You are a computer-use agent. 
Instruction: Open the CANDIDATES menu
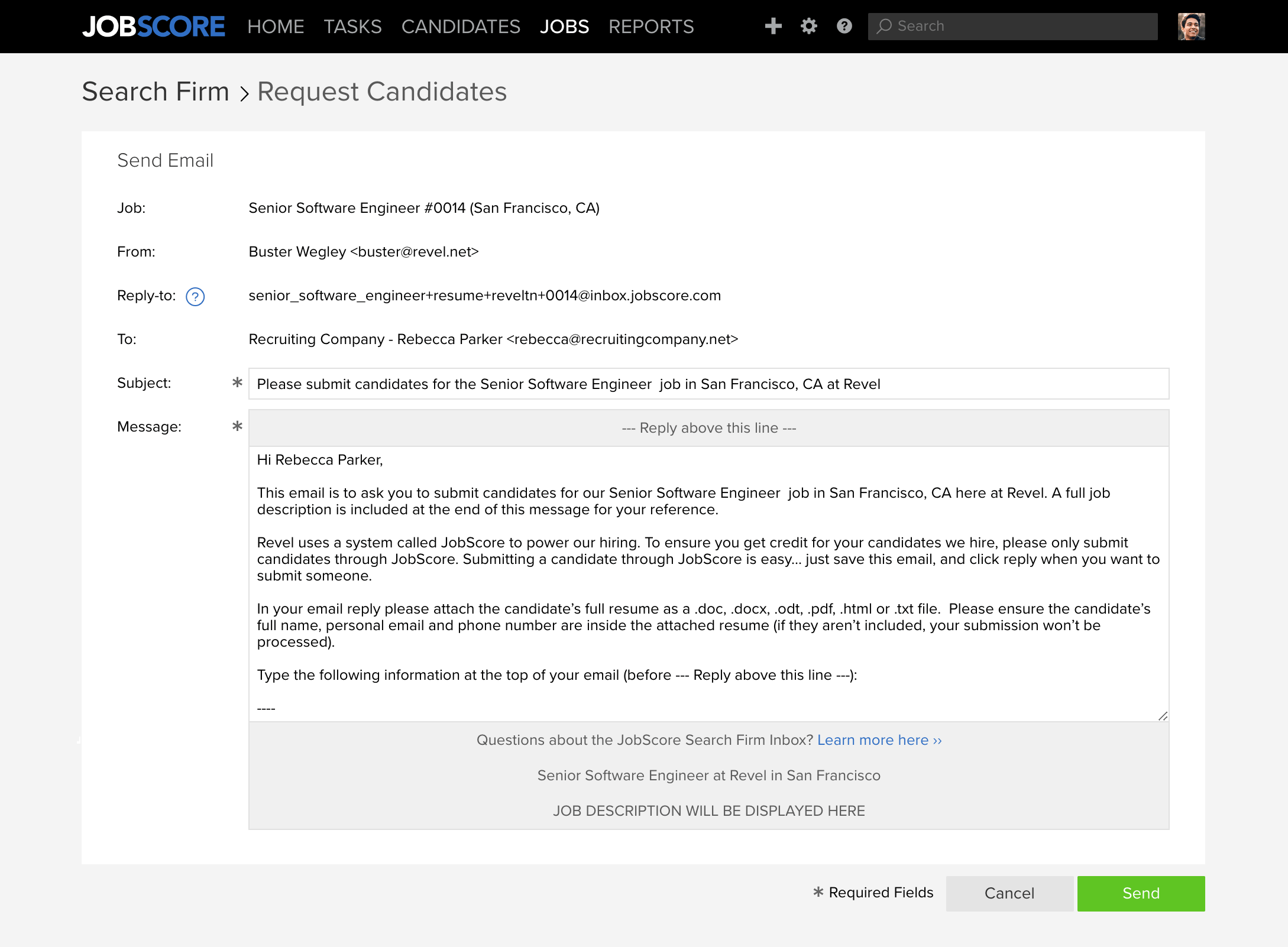click(x=461, y=27)
